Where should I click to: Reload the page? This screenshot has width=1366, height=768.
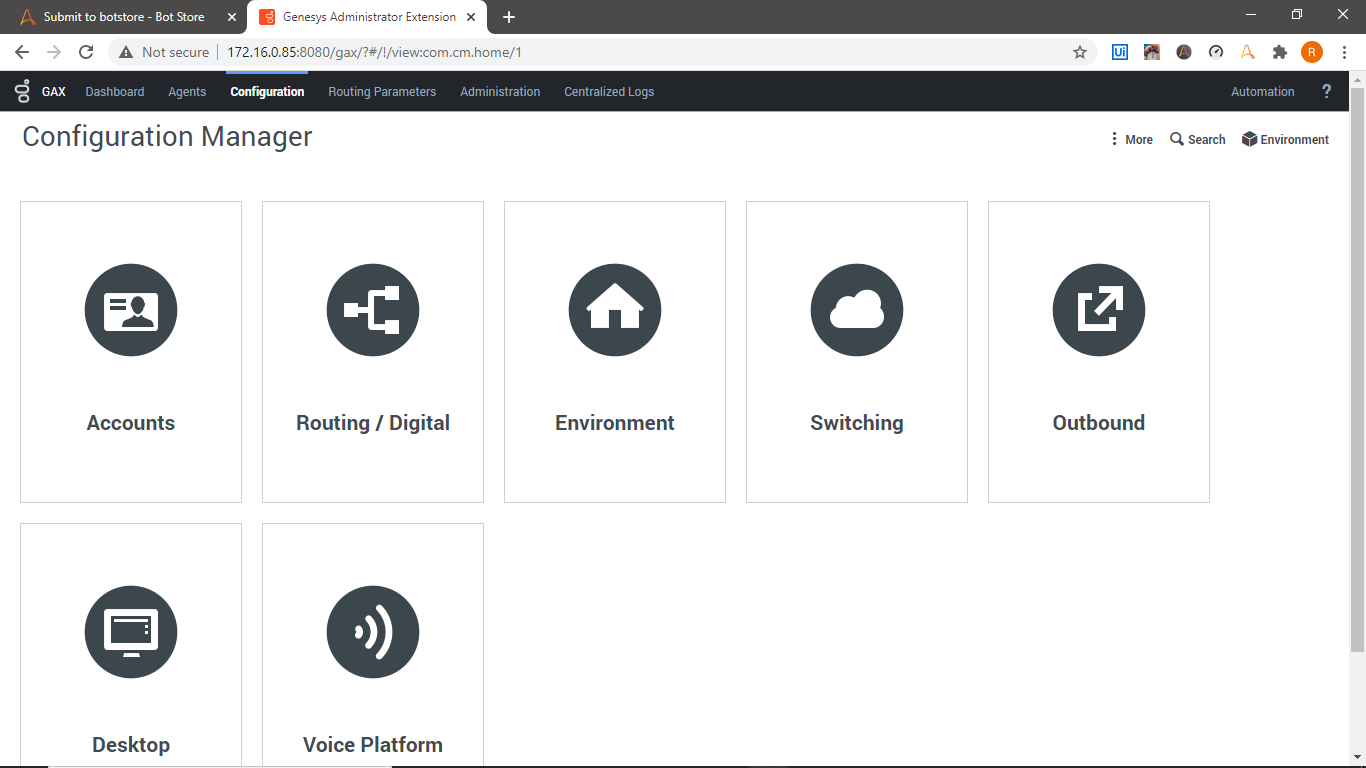(x=86, y=52)
